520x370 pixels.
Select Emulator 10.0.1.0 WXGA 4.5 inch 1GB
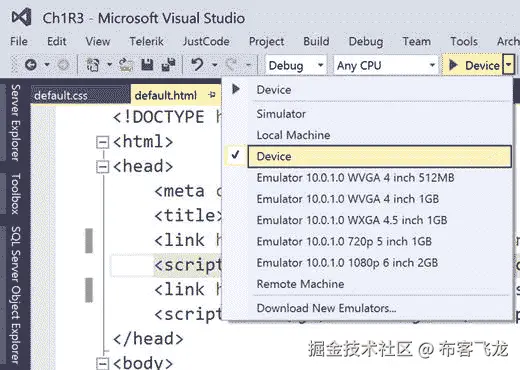click(367, 220)
